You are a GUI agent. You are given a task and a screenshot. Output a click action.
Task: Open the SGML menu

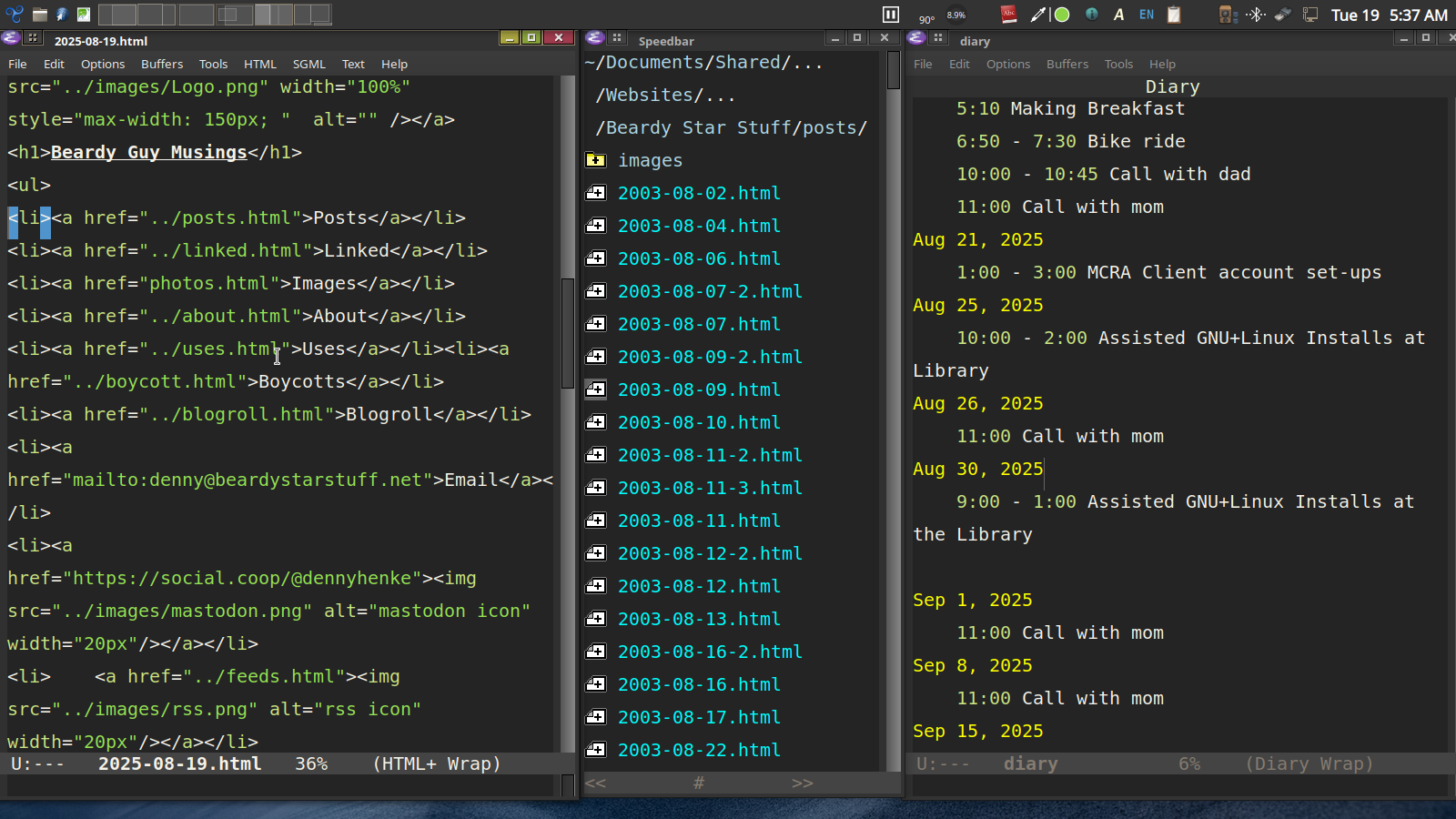pos(308,64)
